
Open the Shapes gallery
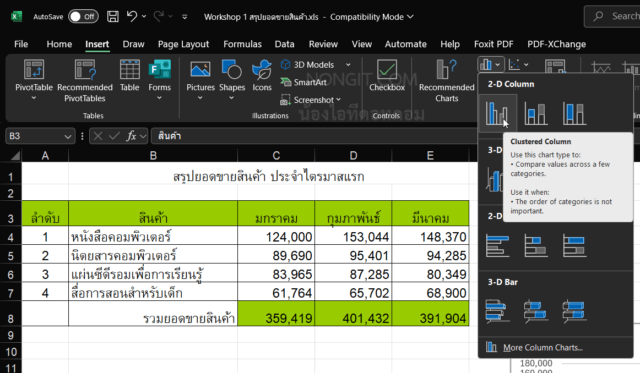(232, 80)
